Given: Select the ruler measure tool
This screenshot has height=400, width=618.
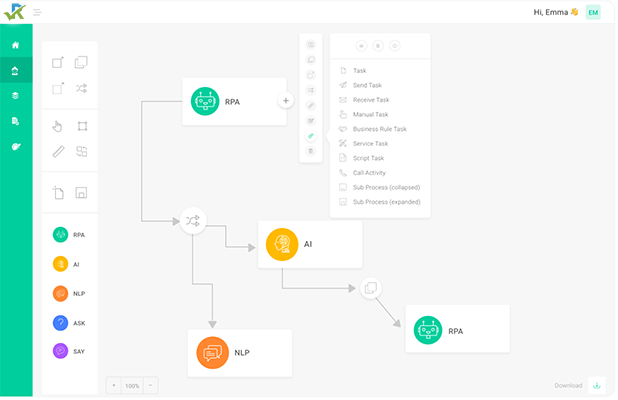Looking at the screenshot, I should click(57, 152).
